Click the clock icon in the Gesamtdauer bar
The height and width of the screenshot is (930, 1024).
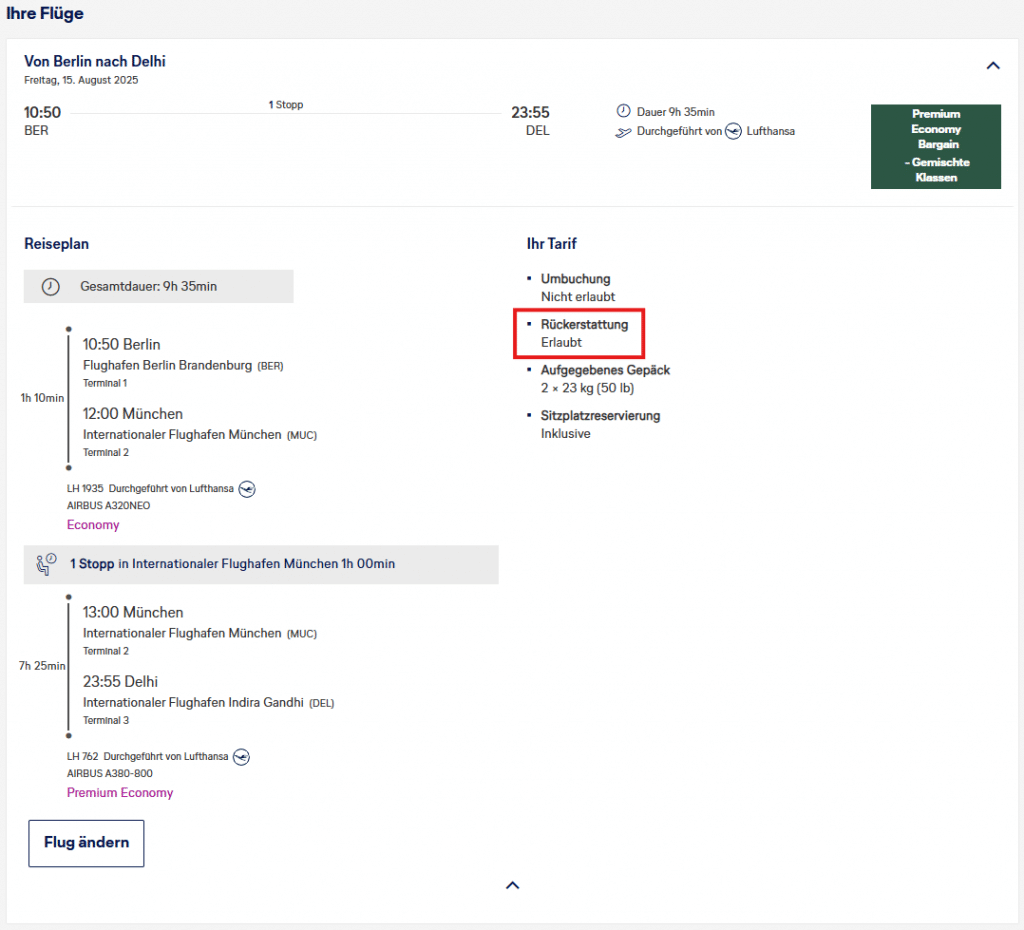coord(50,287)
